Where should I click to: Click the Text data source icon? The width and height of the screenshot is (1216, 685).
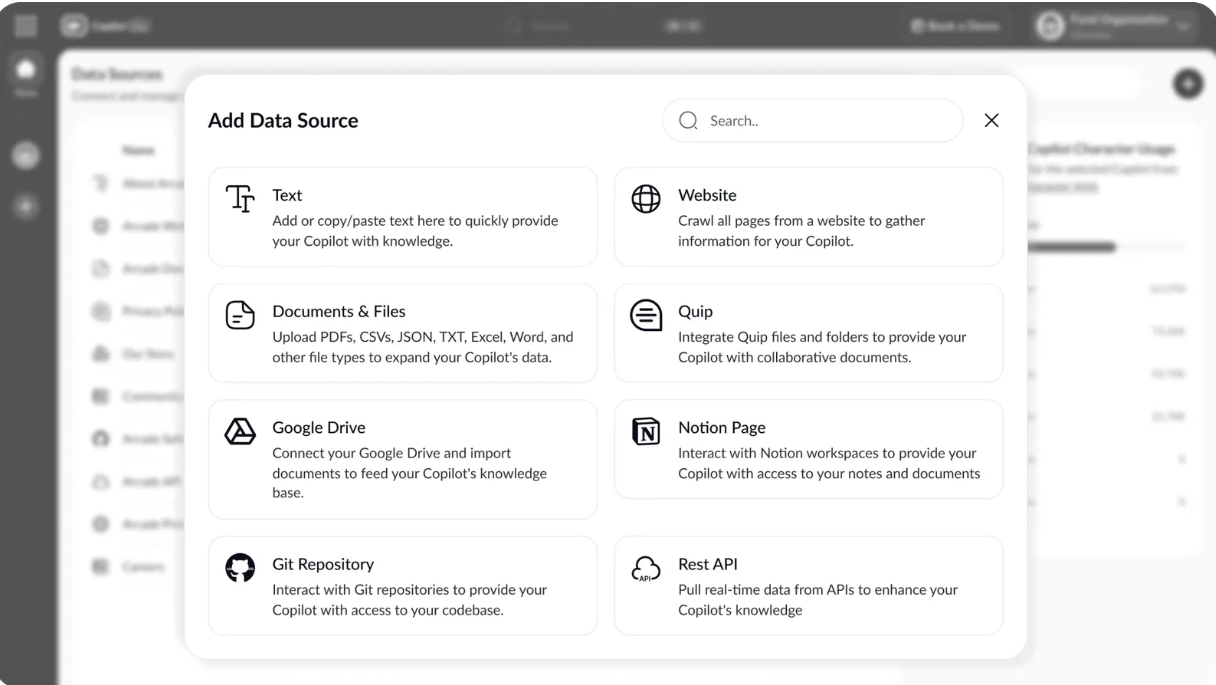pos(240,200)
